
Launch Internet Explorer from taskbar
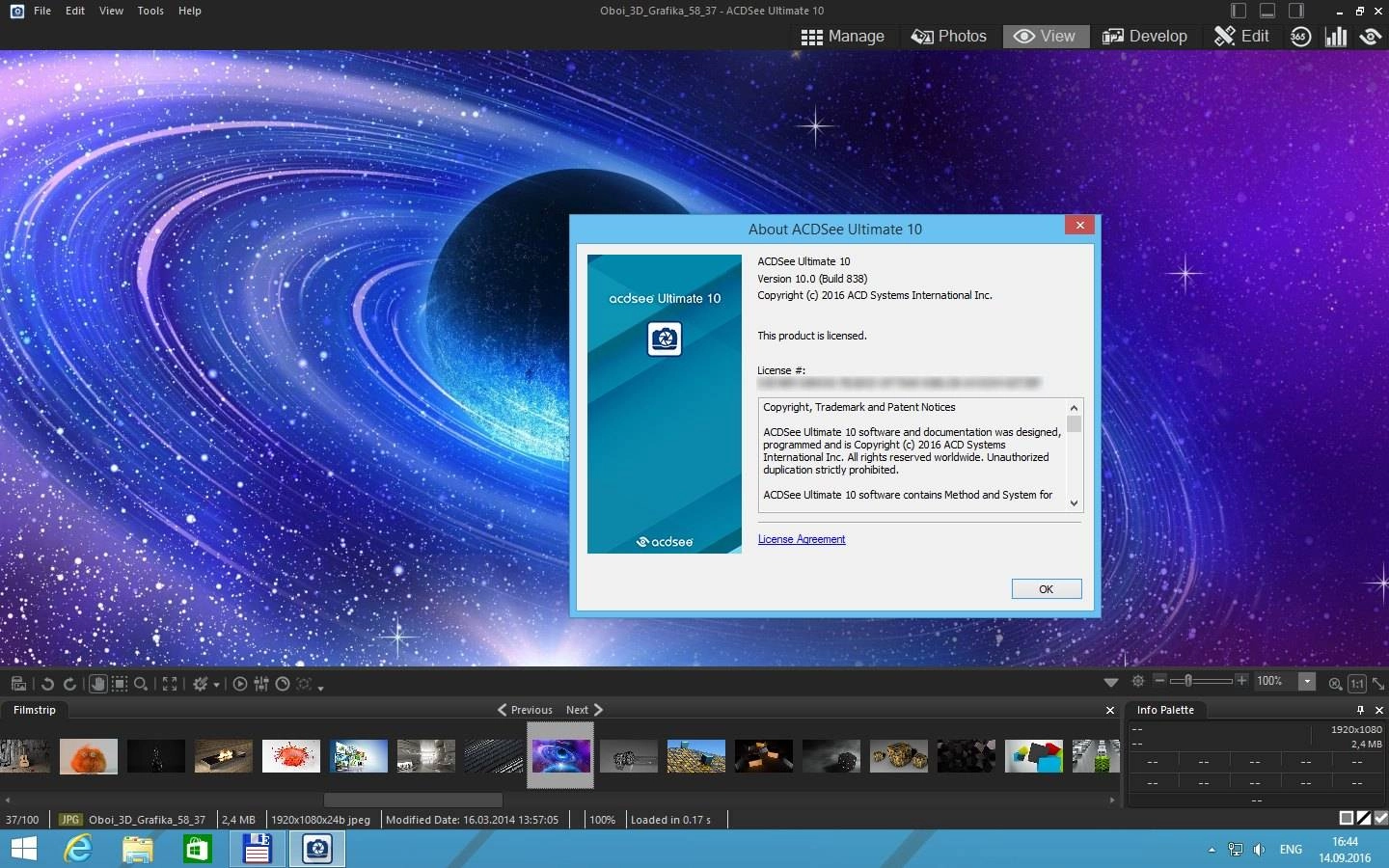click(x=77, y=850)
